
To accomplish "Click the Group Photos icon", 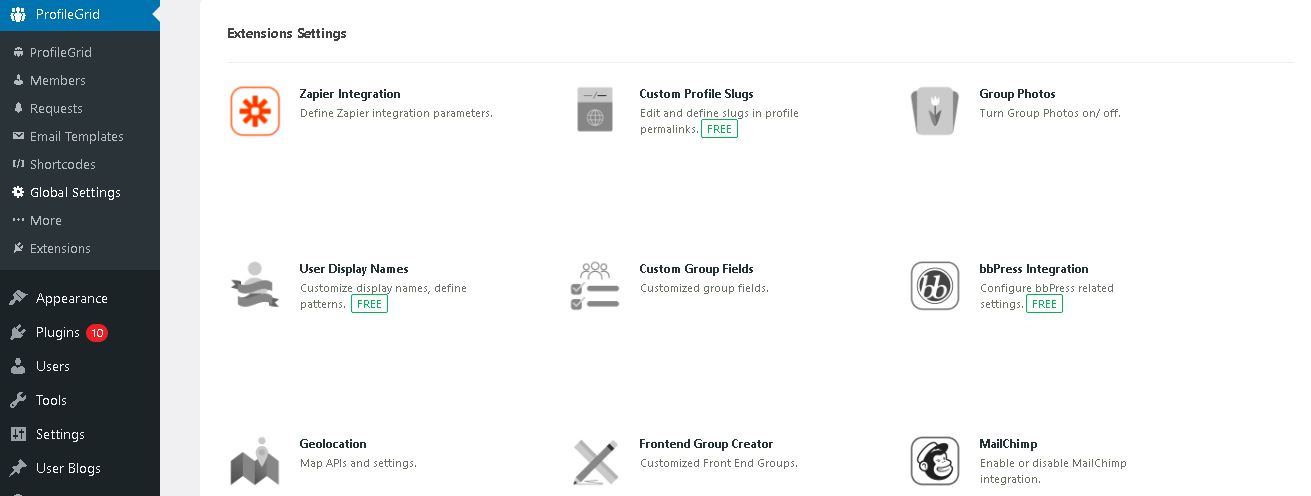I will click(935, 110).
